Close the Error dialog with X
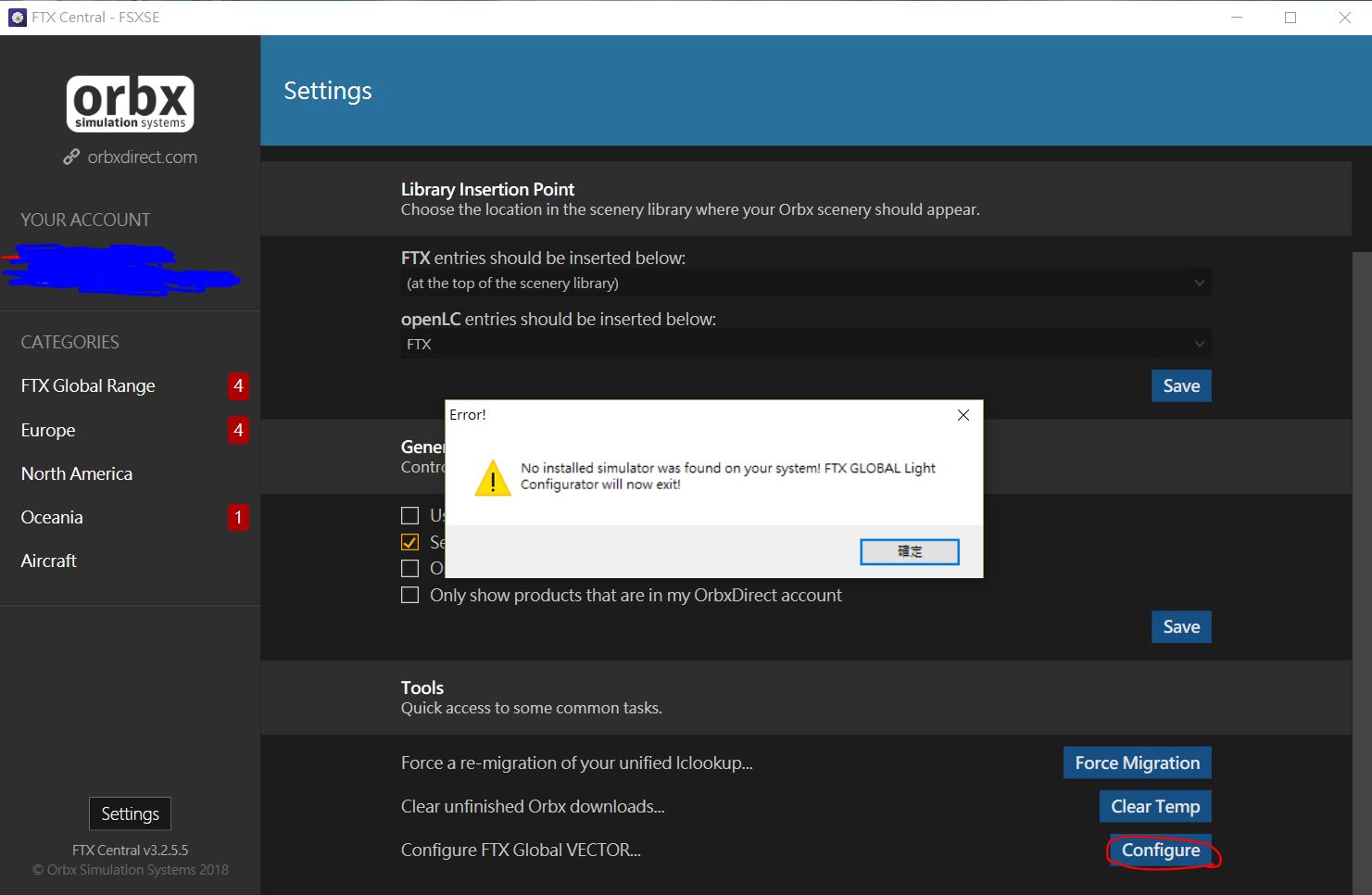The width and height of the screenshot is (1372, 895). pos(963,415)
